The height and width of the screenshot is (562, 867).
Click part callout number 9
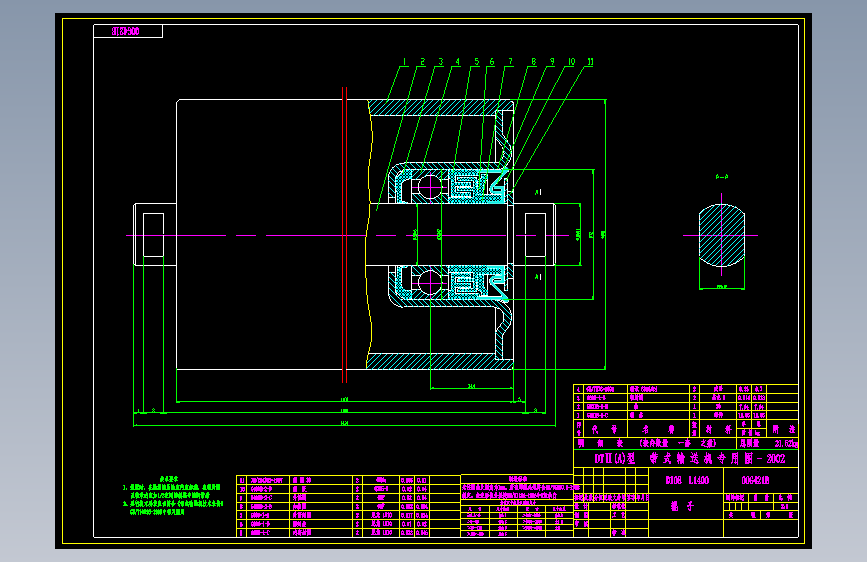point(552,62)
